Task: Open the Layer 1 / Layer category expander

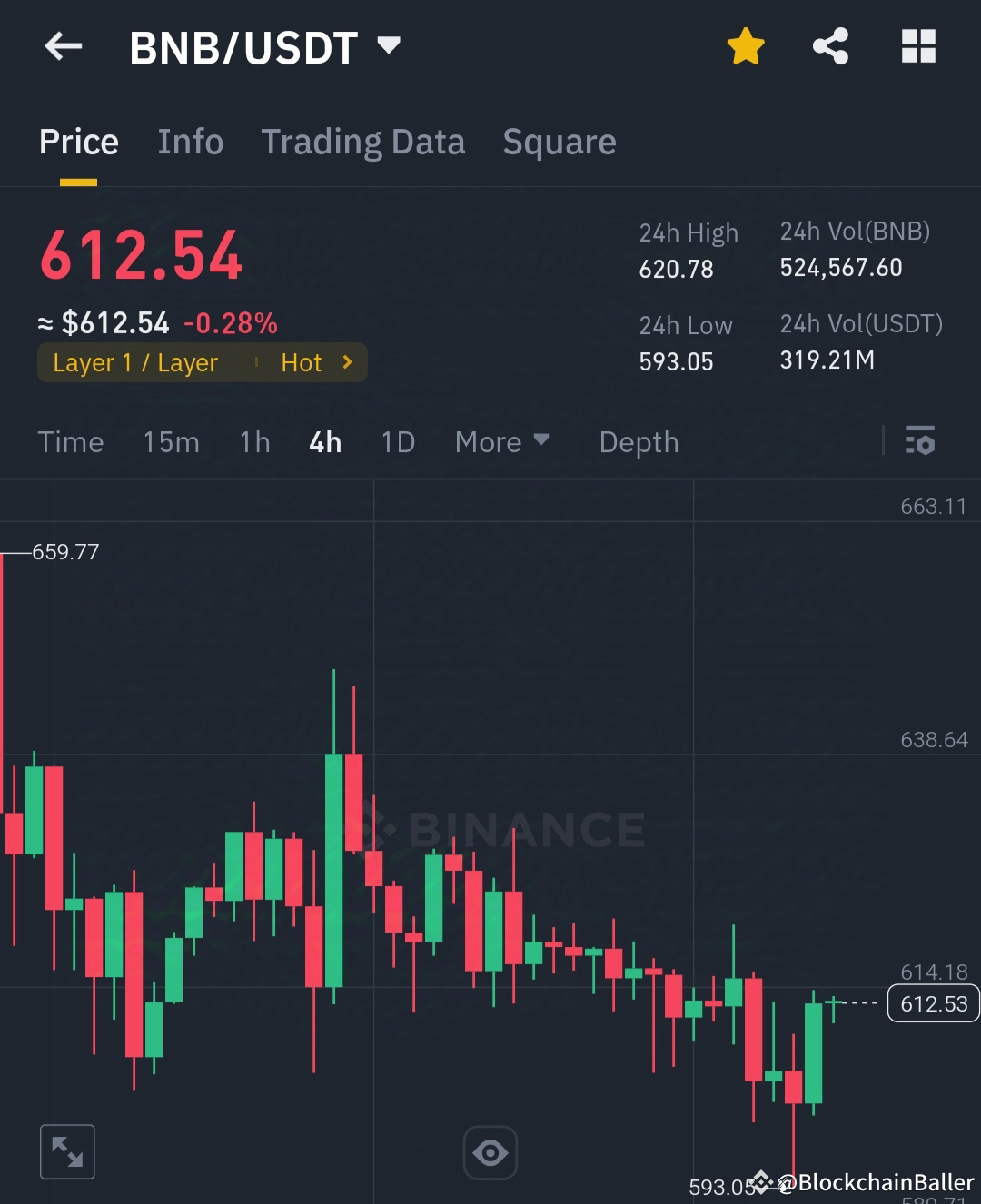Action: 136,362
